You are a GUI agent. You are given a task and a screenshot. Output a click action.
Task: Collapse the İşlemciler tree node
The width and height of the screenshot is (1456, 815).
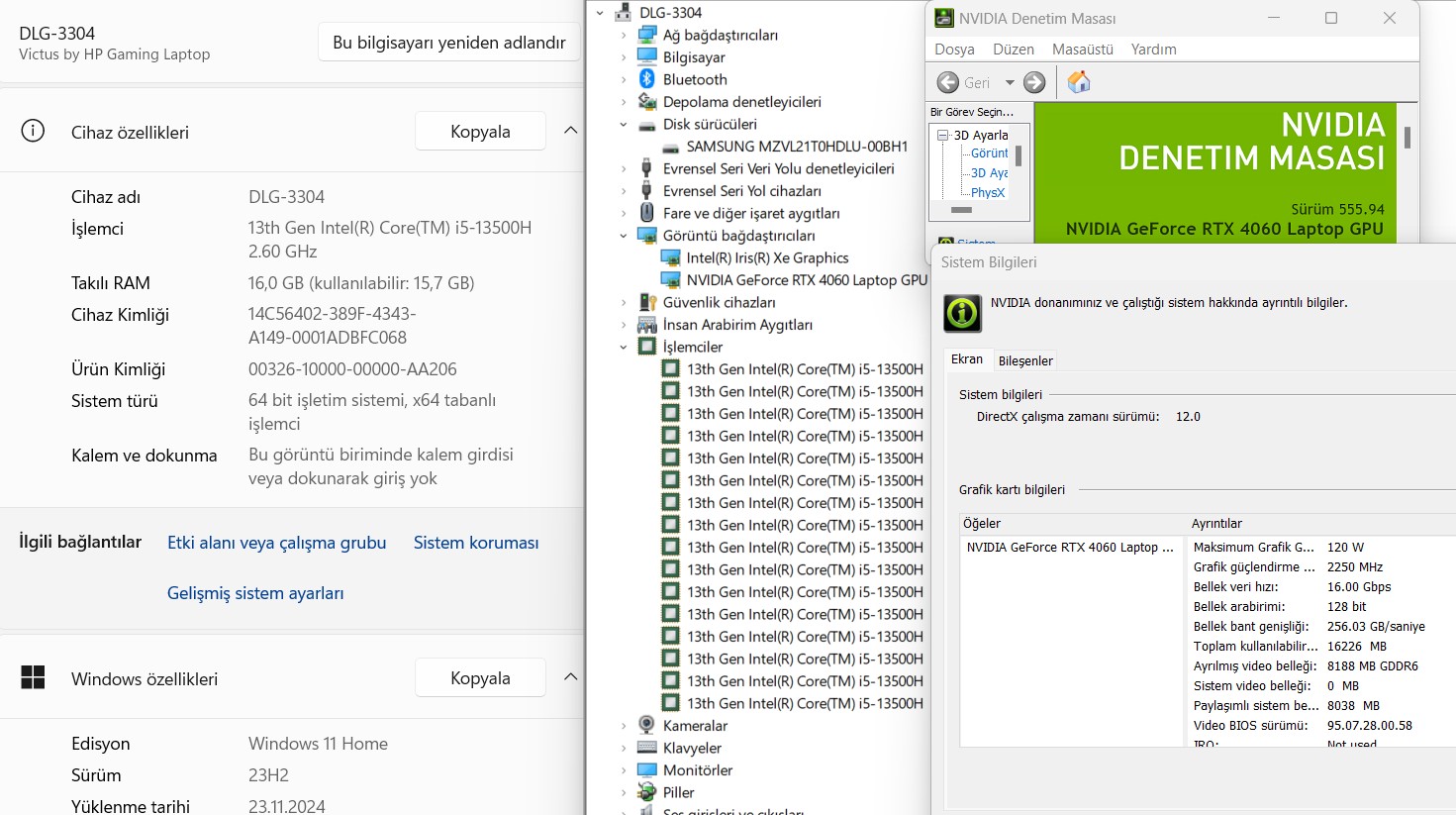point(624,348)
